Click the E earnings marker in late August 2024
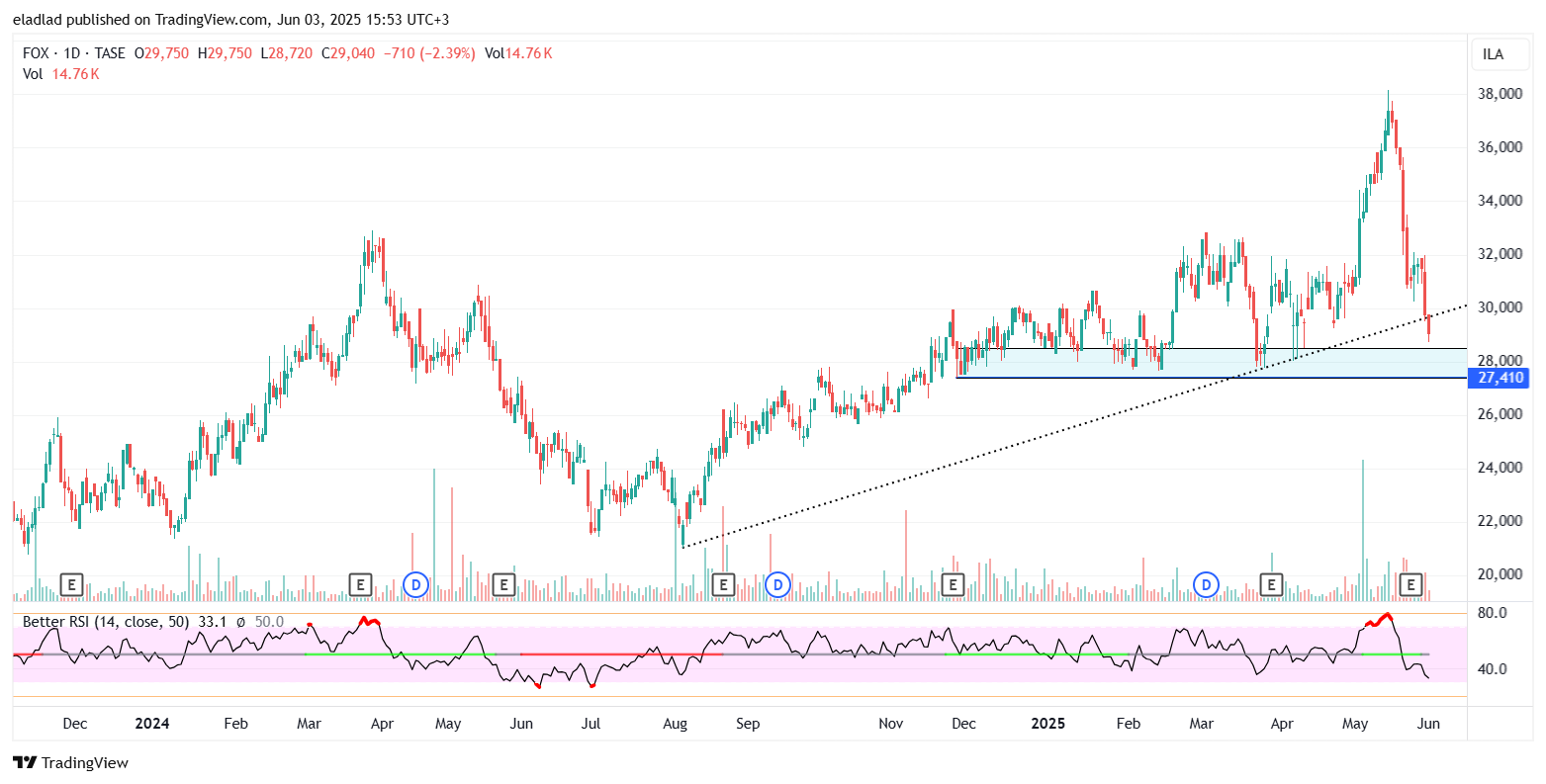 [723, 584]
